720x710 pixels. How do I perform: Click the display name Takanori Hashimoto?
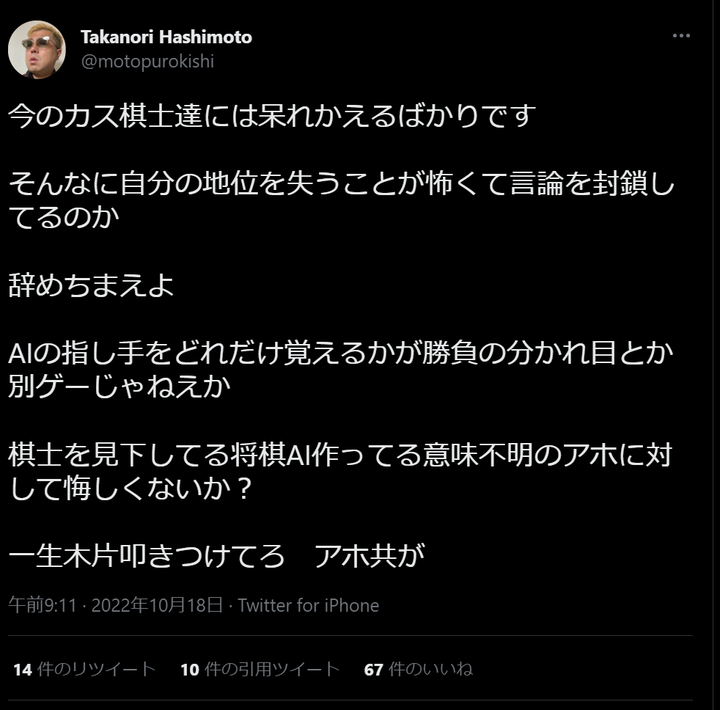click(166, 37)
